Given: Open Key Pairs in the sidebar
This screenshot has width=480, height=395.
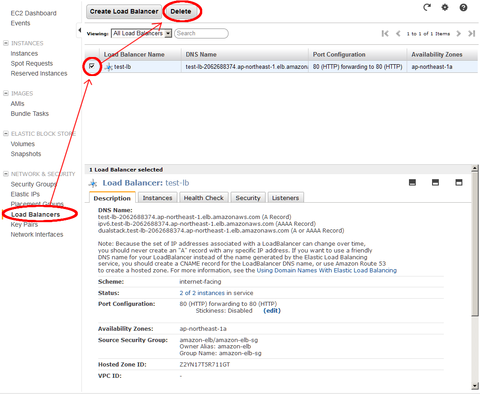Looking at the screenshot, I should pos(24,224).
